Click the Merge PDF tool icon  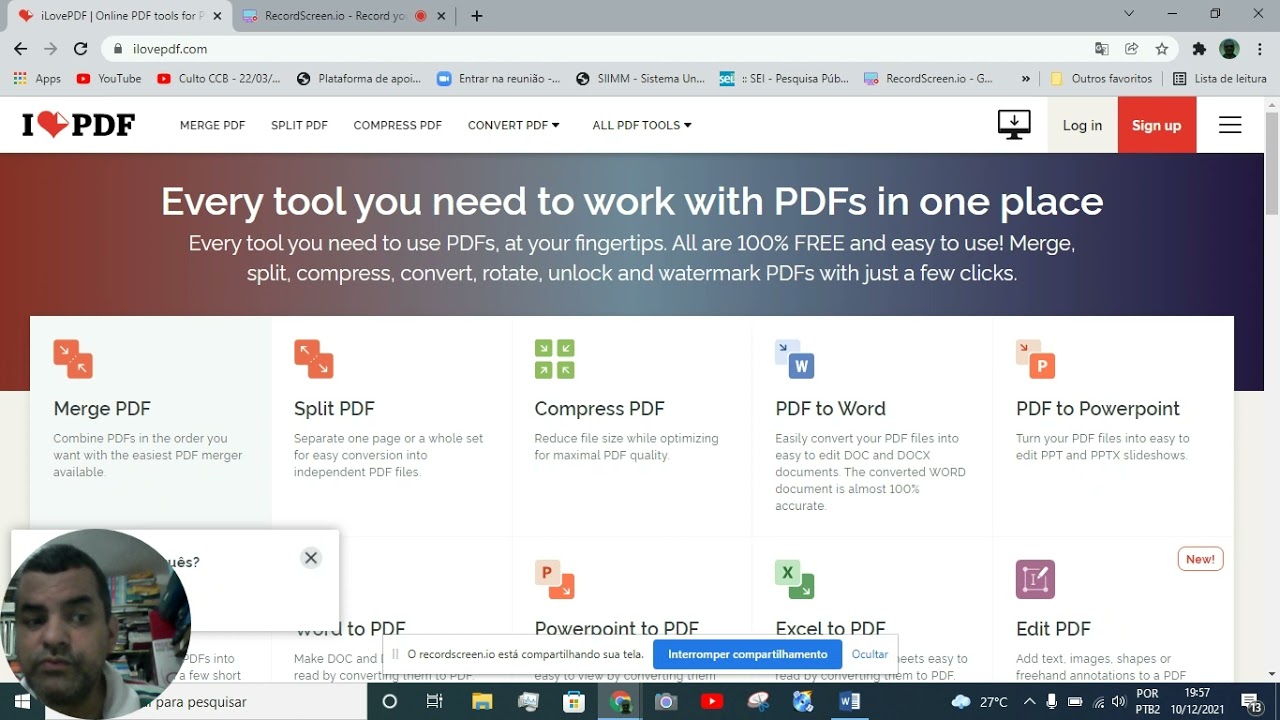point(73,359)
